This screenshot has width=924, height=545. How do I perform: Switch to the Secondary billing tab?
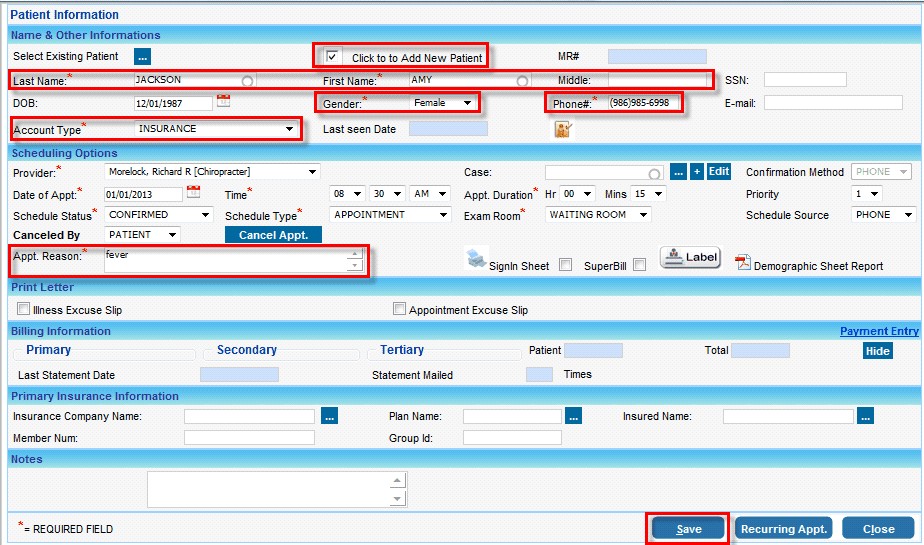coord(246,350)
